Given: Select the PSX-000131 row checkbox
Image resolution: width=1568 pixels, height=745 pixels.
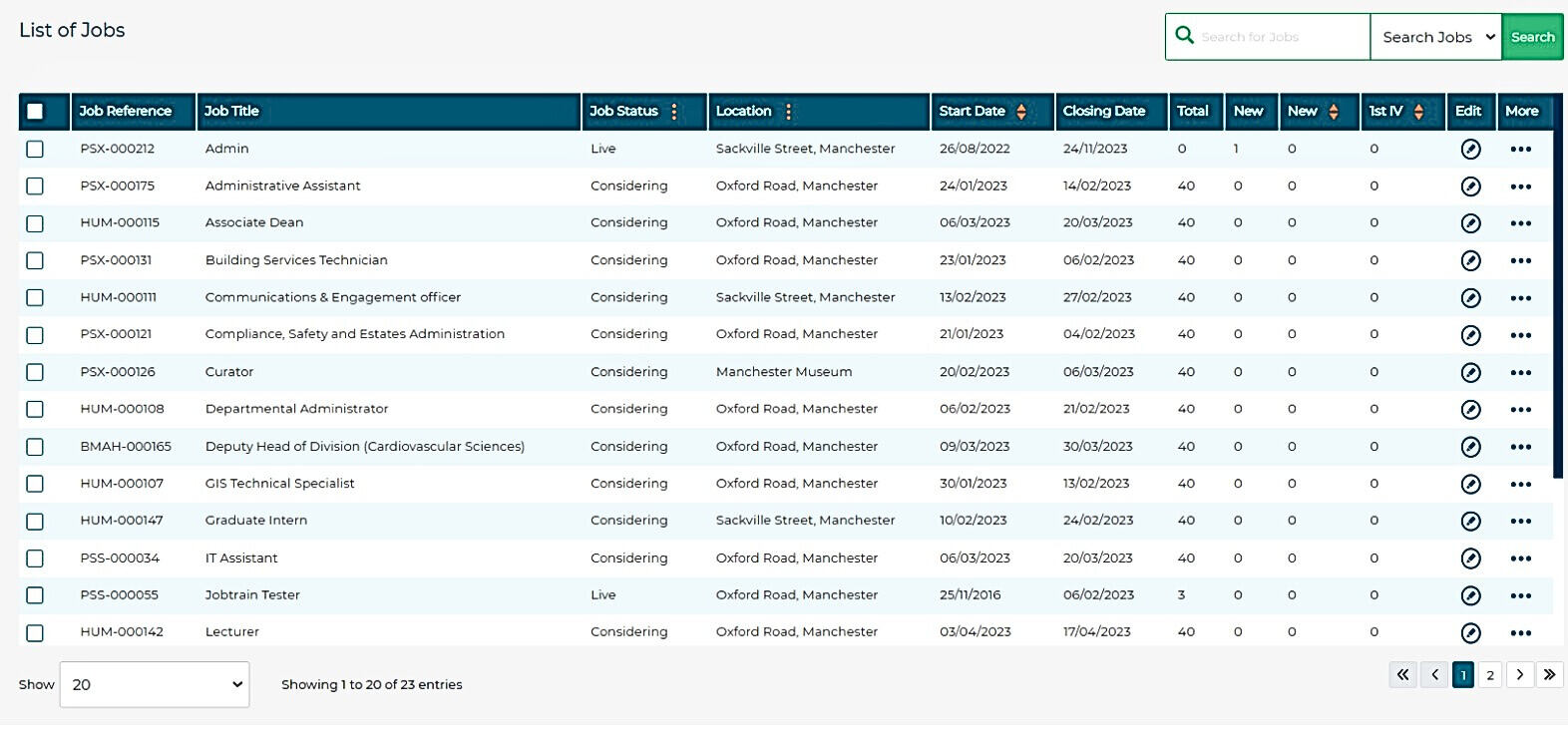Looking at the screenshot, I should pyautogui.click(x=35, y=260).
